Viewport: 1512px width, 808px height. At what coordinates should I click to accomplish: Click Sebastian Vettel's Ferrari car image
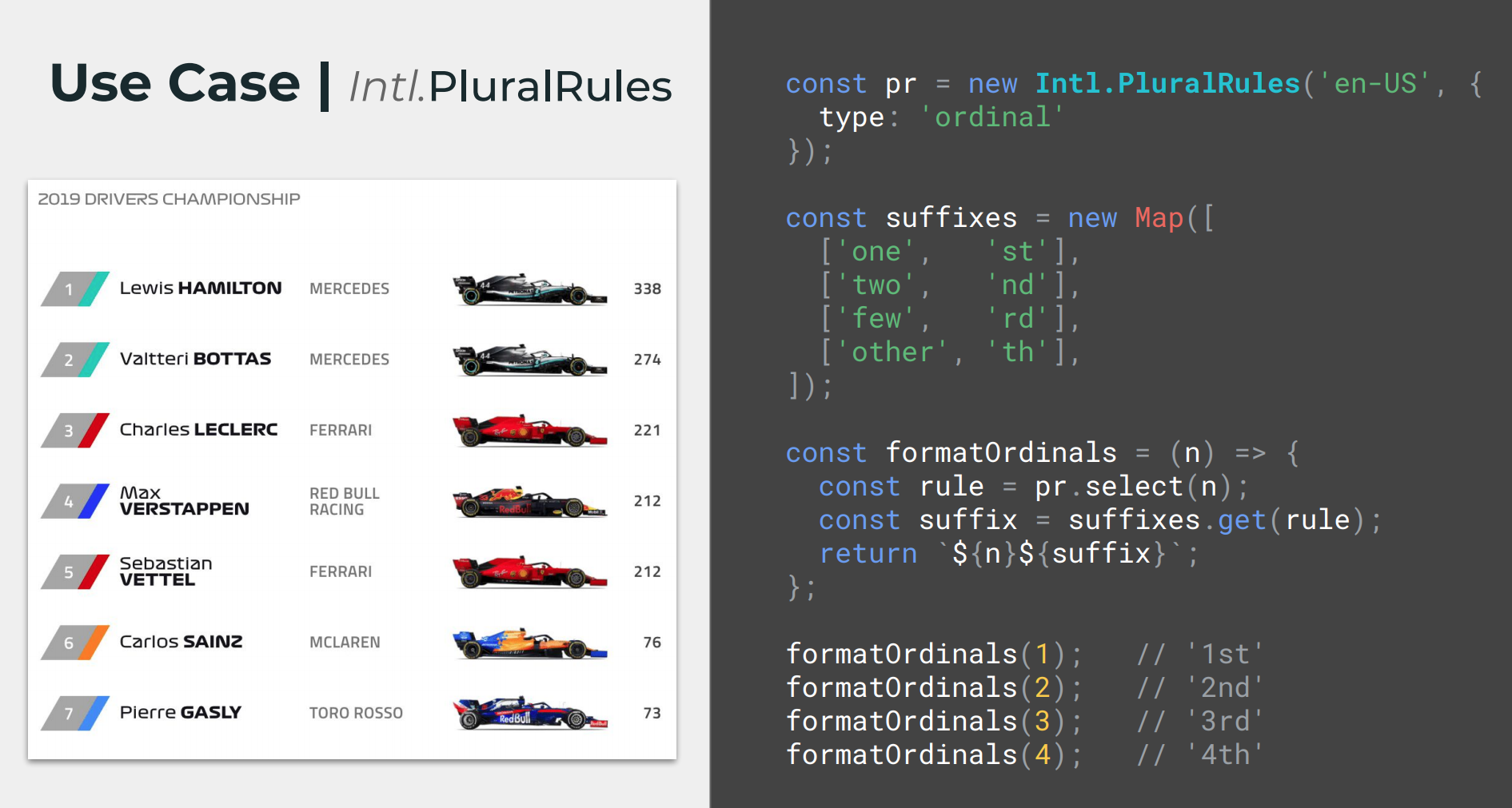529,572
